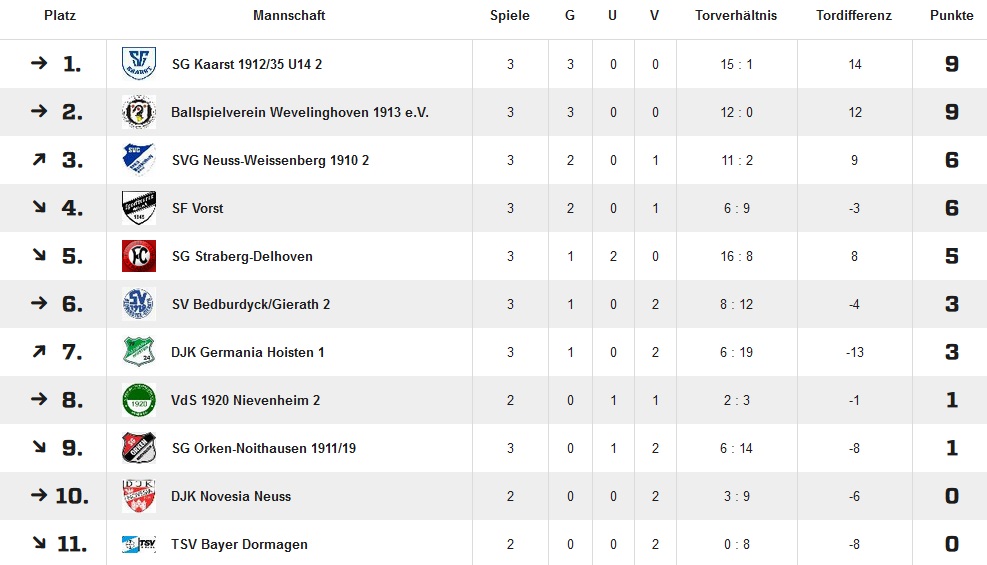Click the Tordifferenz column header
Viewport: 987px width, 565px height.
(854, 15)
